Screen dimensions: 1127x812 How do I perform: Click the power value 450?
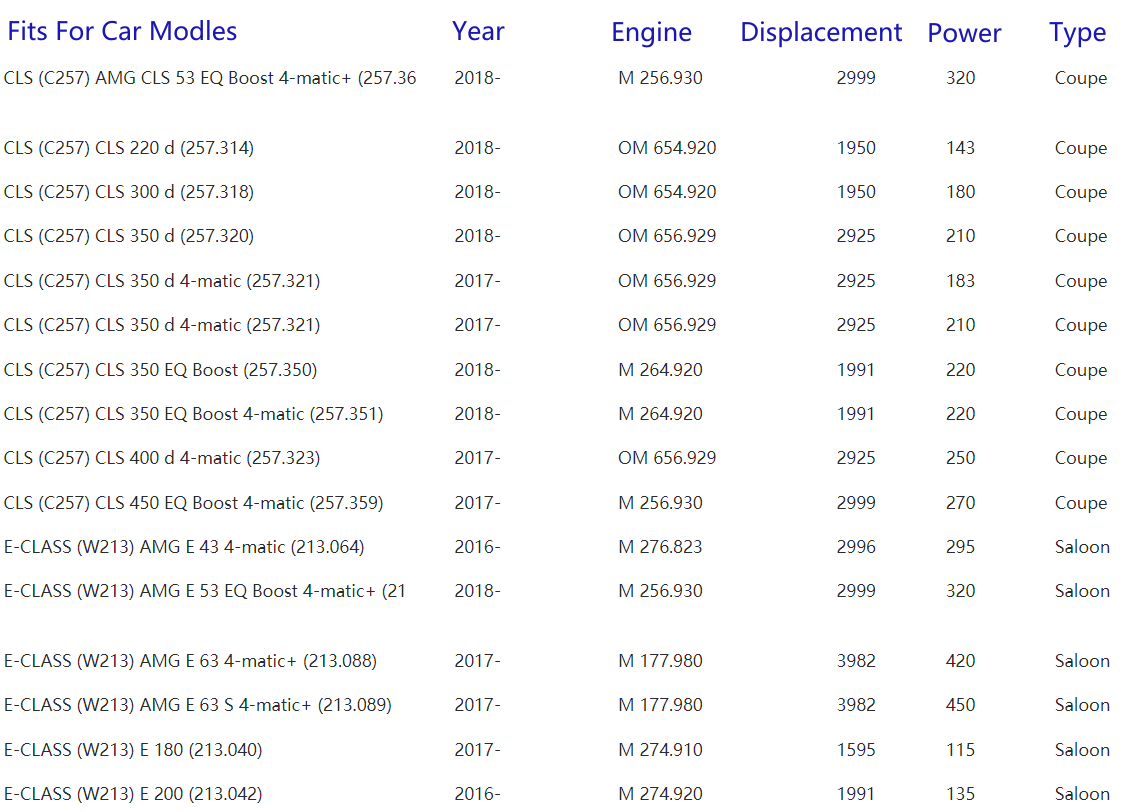[x=960, y=705]
